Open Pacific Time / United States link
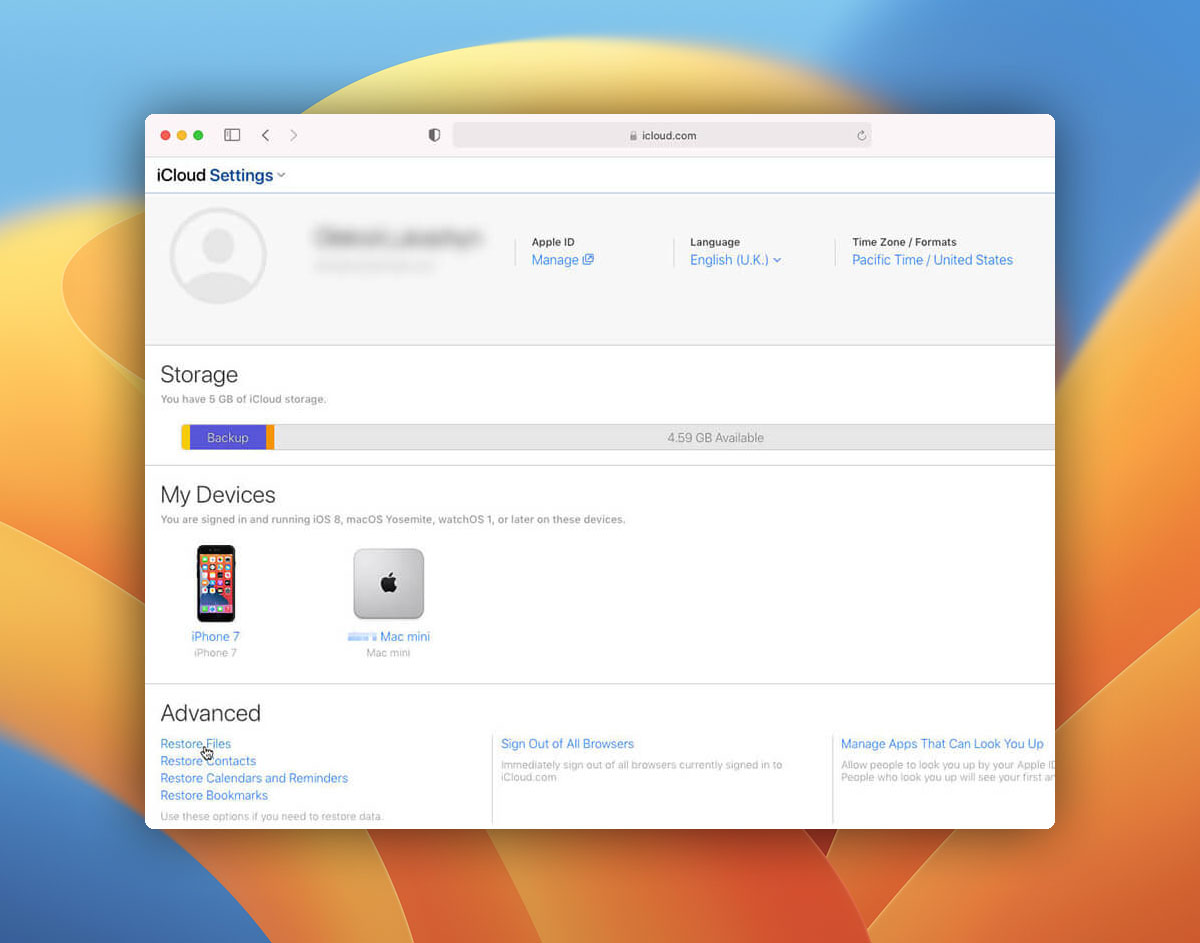The image size is (1200, 943). click(x=932, y=260)
